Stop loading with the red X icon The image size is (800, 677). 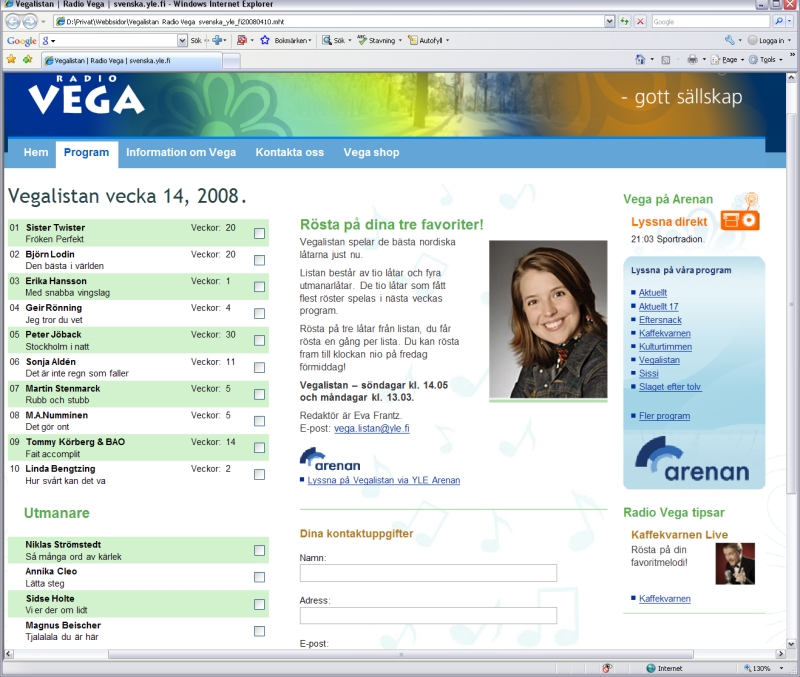coord(640,21)
